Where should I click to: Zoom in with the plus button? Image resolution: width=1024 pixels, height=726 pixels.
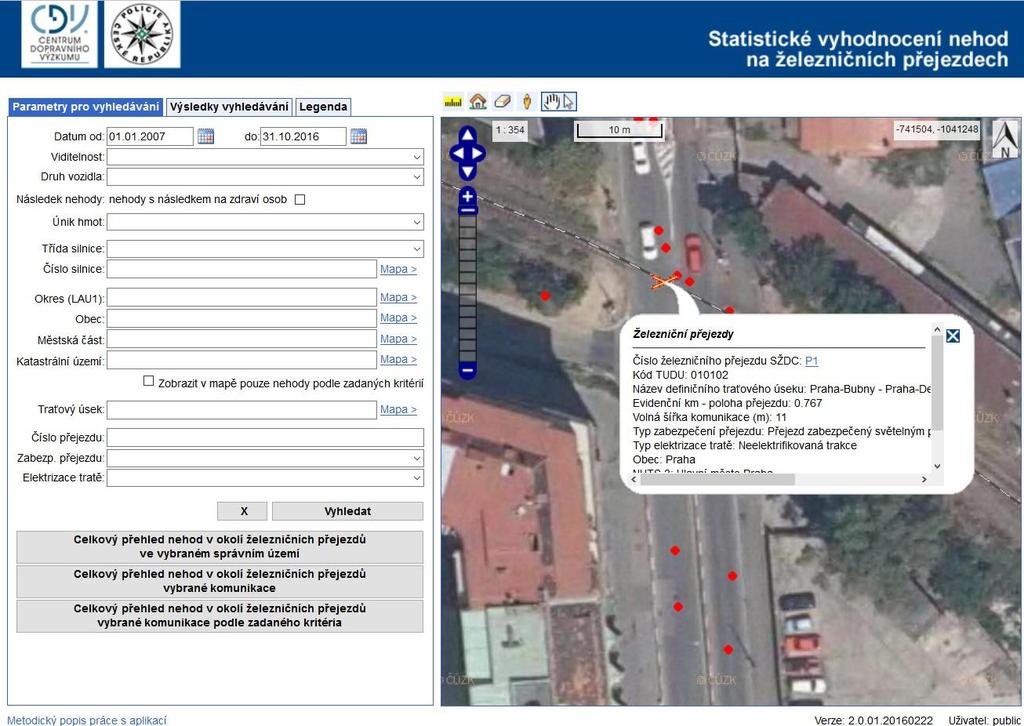pos(468,196)
